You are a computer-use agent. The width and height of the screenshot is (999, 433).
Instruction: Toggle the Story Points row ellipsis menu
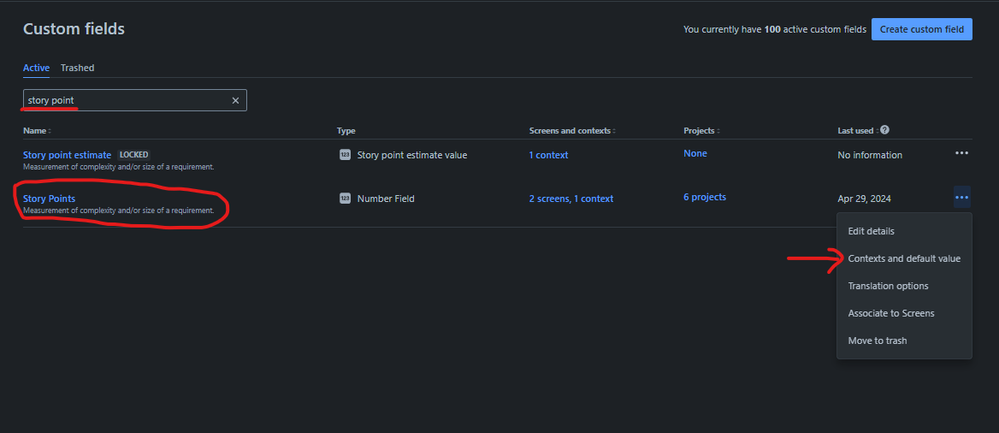961,197
